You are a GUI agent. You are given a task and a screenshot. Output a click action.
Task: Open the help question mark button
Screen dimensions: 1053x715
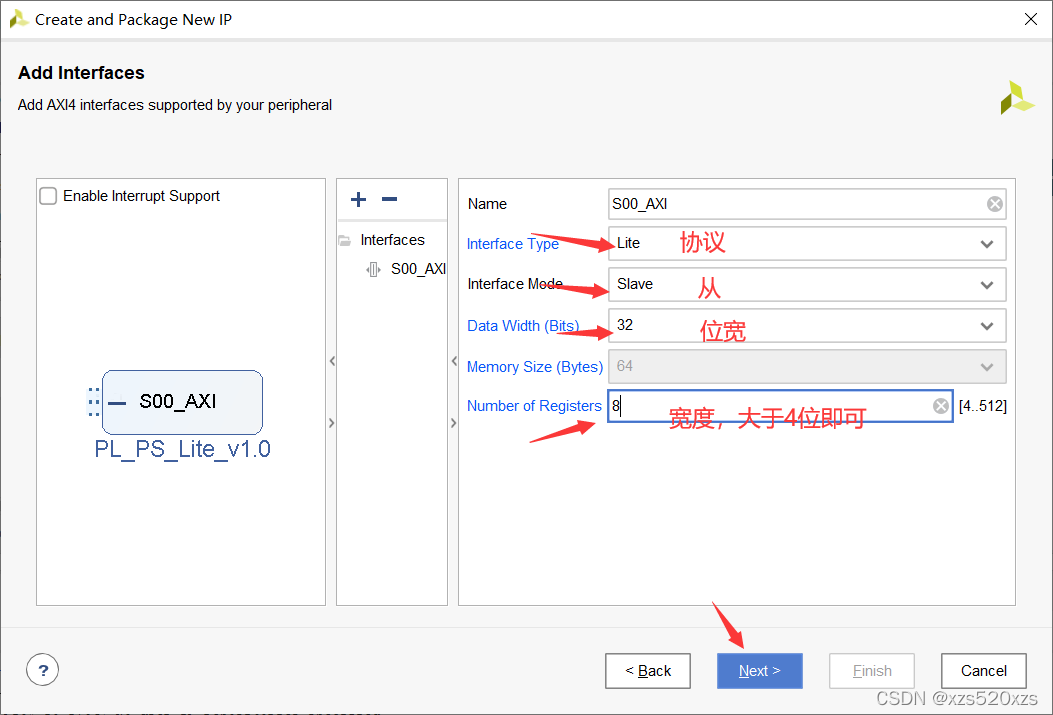click(x=42, y=670)
